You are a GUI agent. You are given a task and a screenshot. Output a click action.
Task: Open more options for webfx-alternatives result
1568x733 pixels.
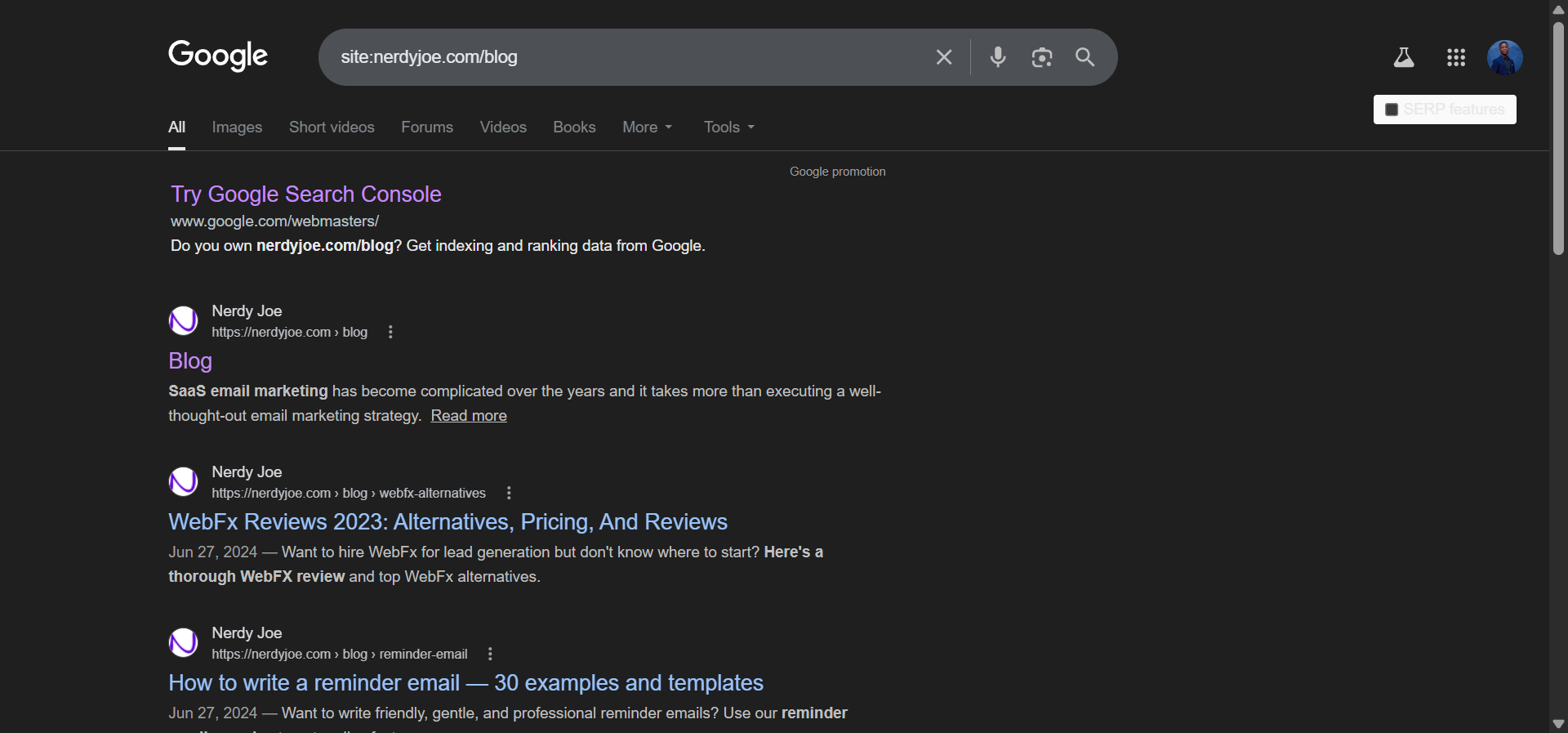[509, 493]
